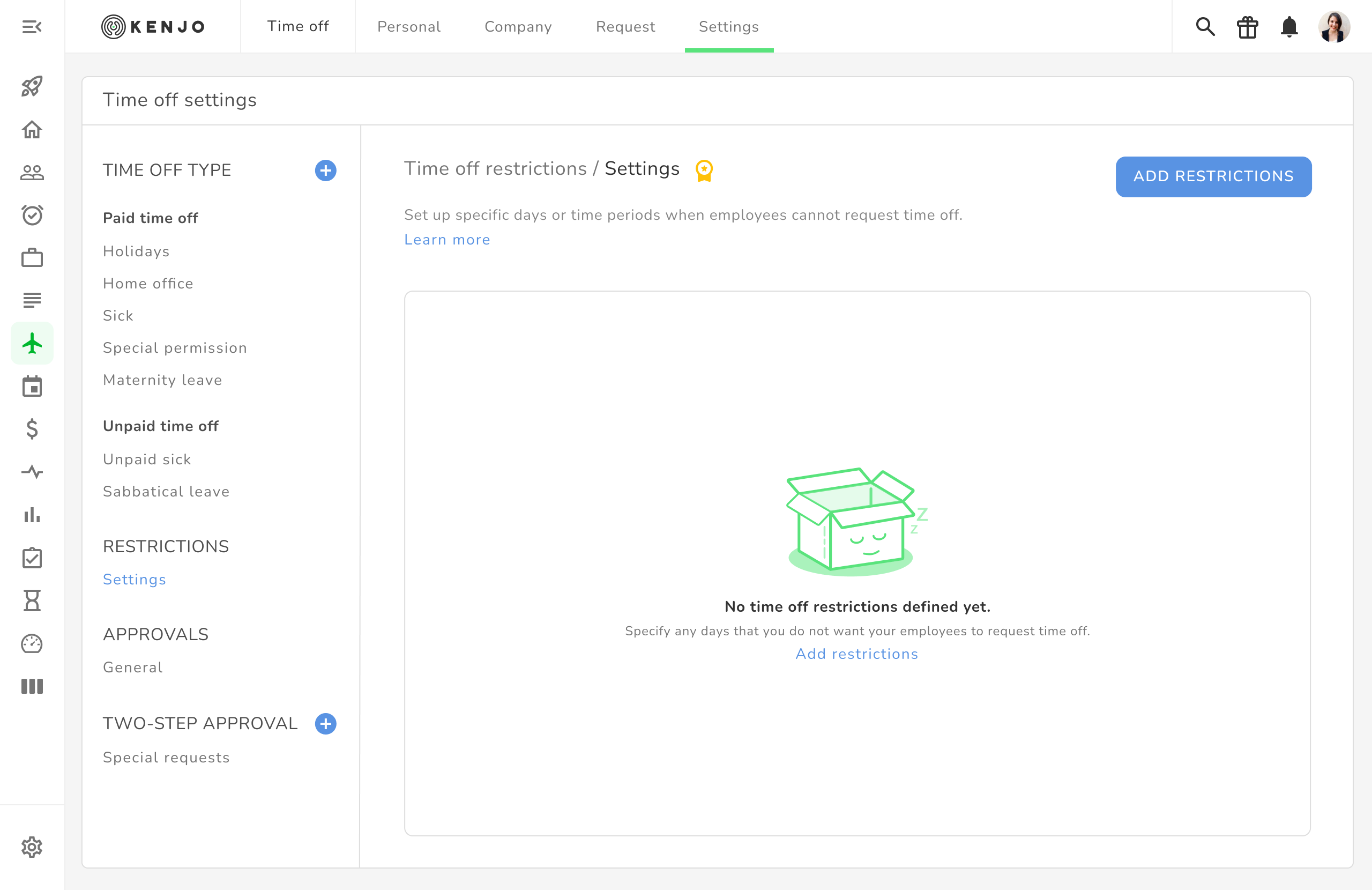Screen dimensions: 1372x890
Task: Switch to the Company tab
Action: (x=518, y=26)
